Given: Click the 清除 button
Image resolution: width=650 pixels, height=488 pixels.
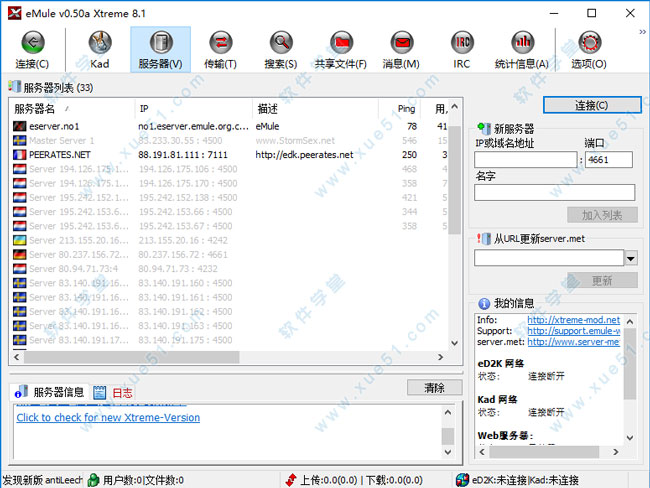Looking at the screenshot, I should click(434, 388).
